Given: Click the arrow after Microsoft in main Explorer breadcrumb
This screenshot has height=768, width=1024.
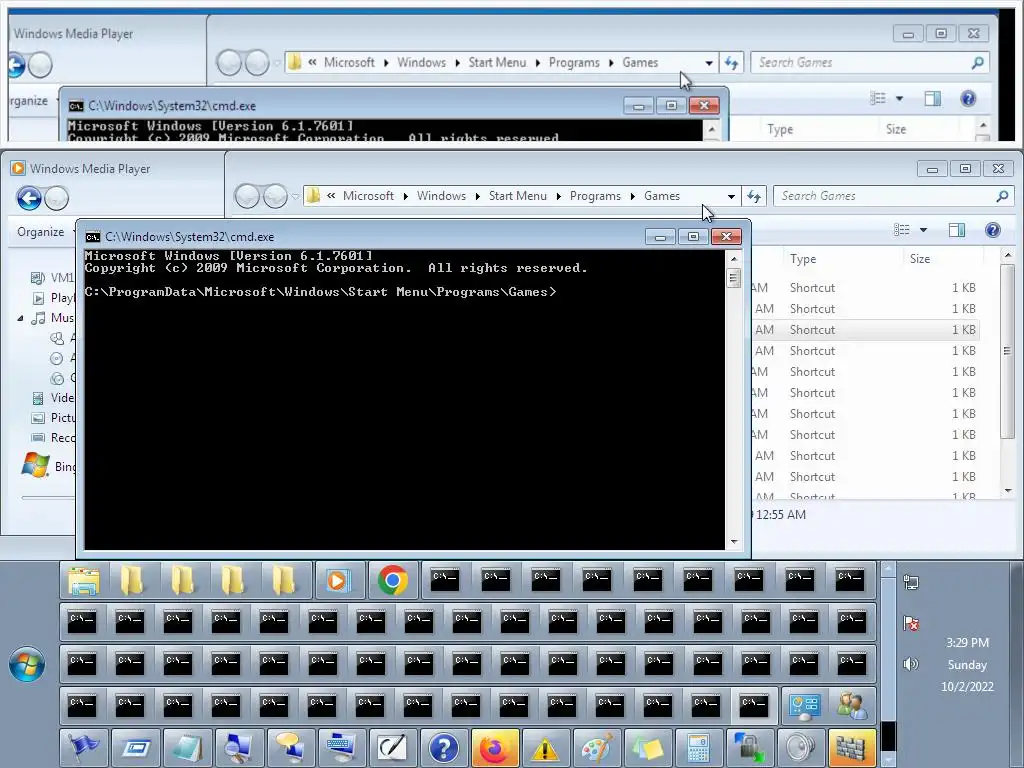Looking at the screenshot, I should 406,196.
